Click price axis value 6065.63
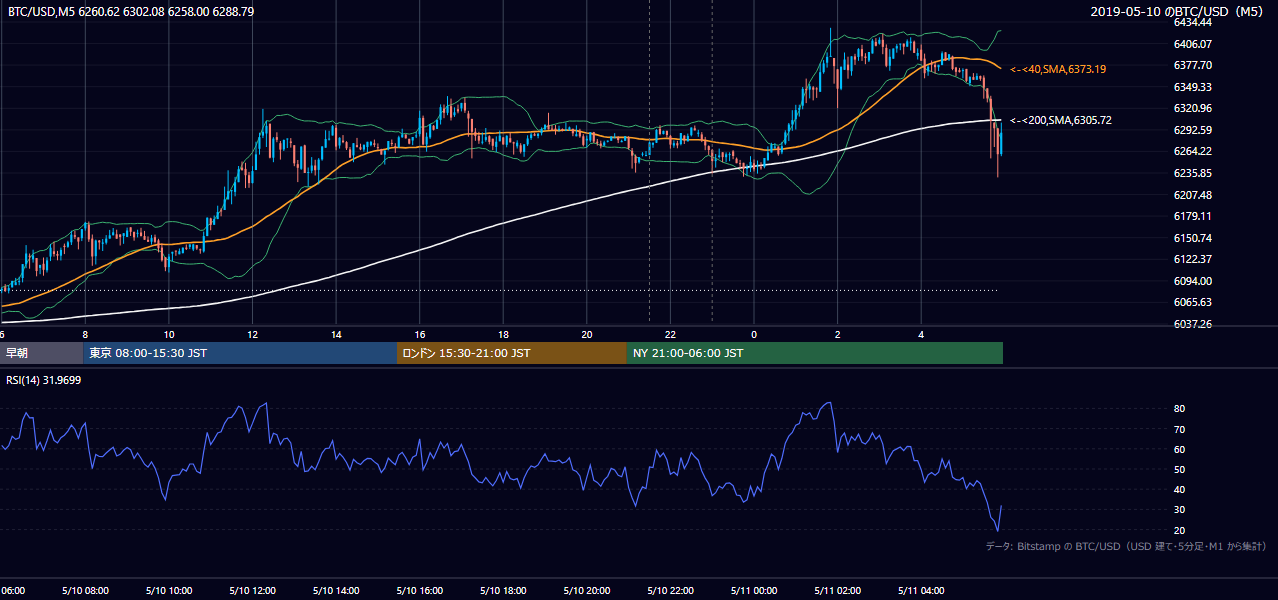The width and height of the screenshot is (1278, 600). point(1193,302)
